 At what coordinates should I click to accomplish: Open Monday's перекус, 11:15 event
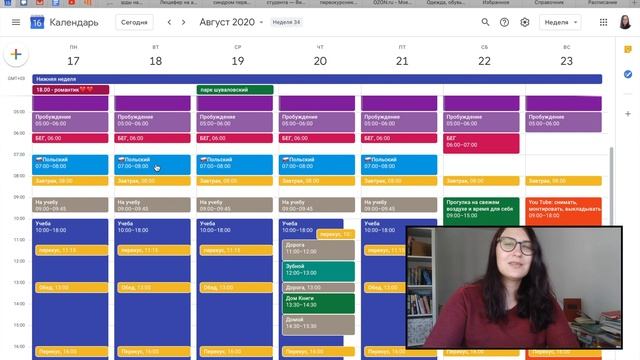point(72,250)
